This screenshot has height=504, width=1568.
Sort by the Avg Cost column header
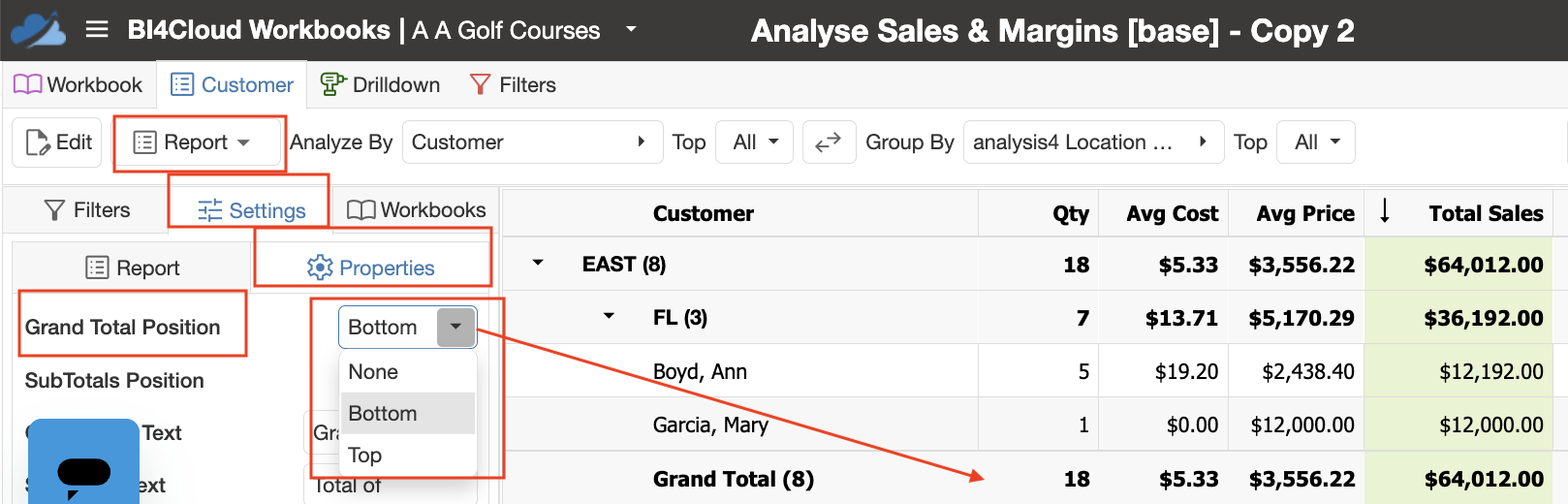[x=1172, y=213]
